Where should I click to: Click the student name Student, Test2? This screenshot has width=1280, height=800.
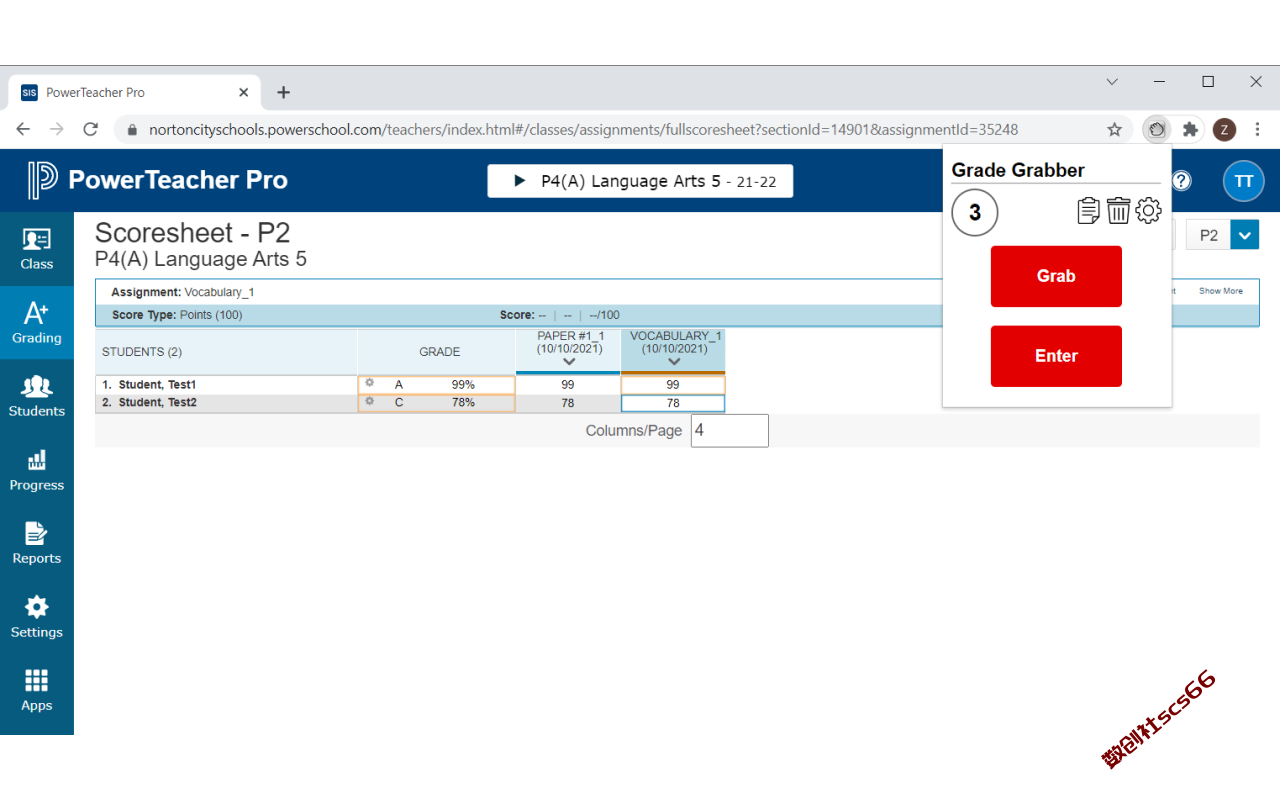pos(157,403)
